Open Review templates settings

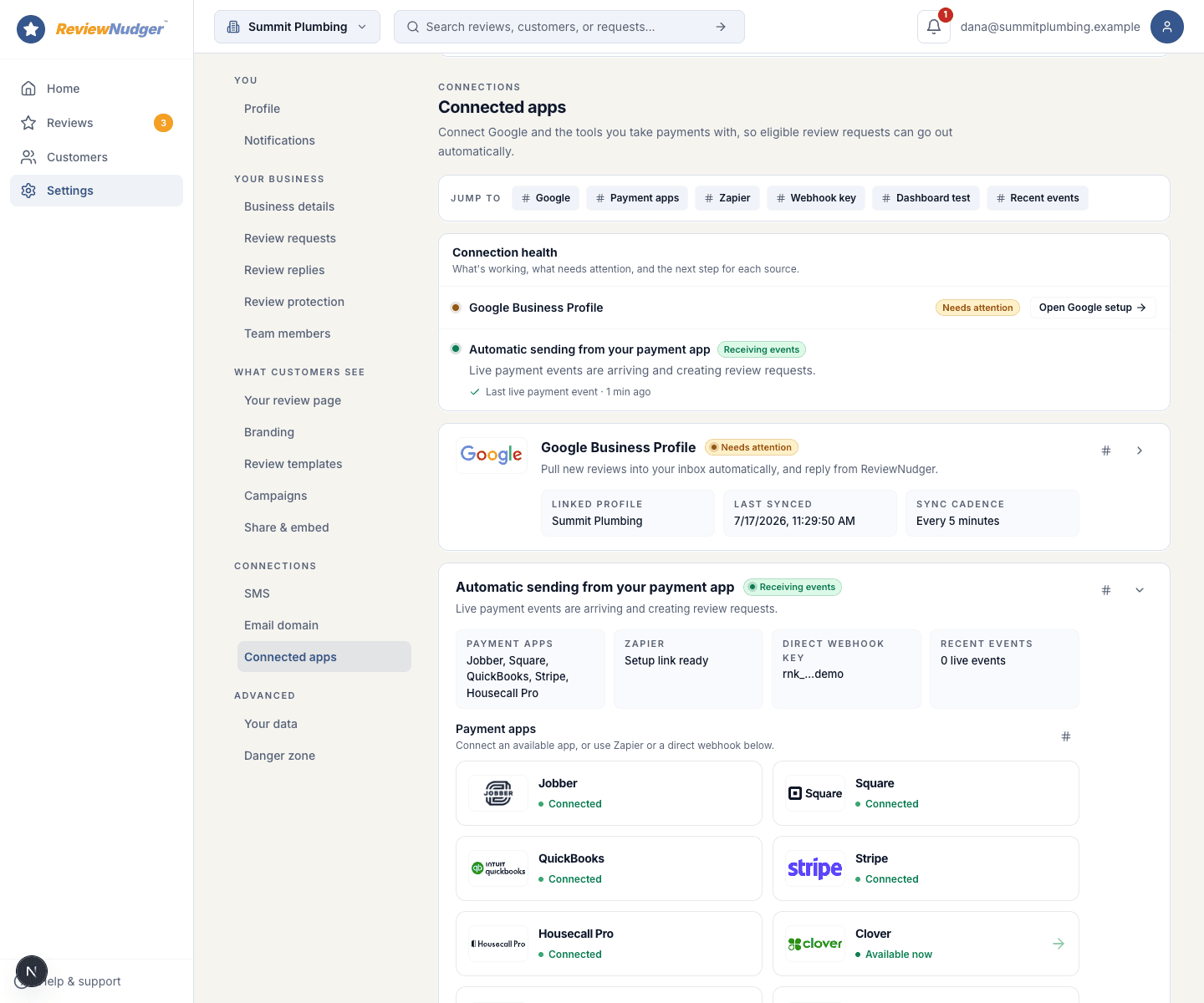coord(324,464)
